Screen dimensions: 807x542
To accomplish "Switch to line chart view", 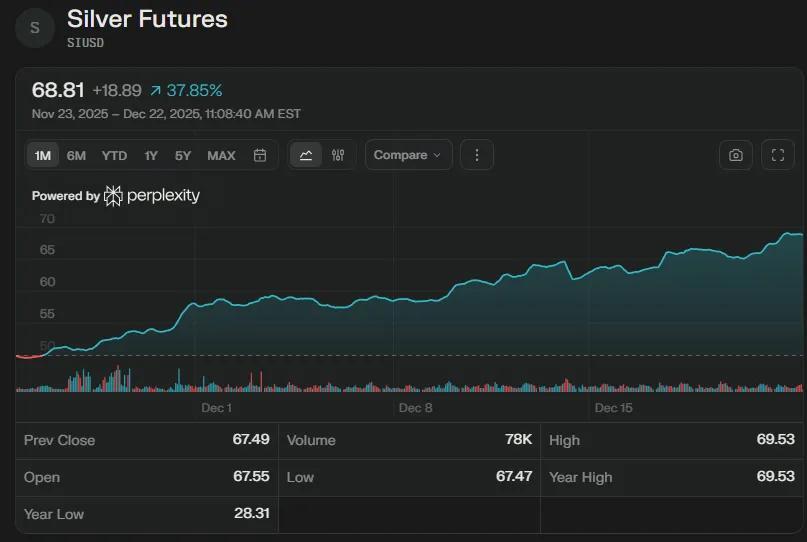I will tap(306, 155).
